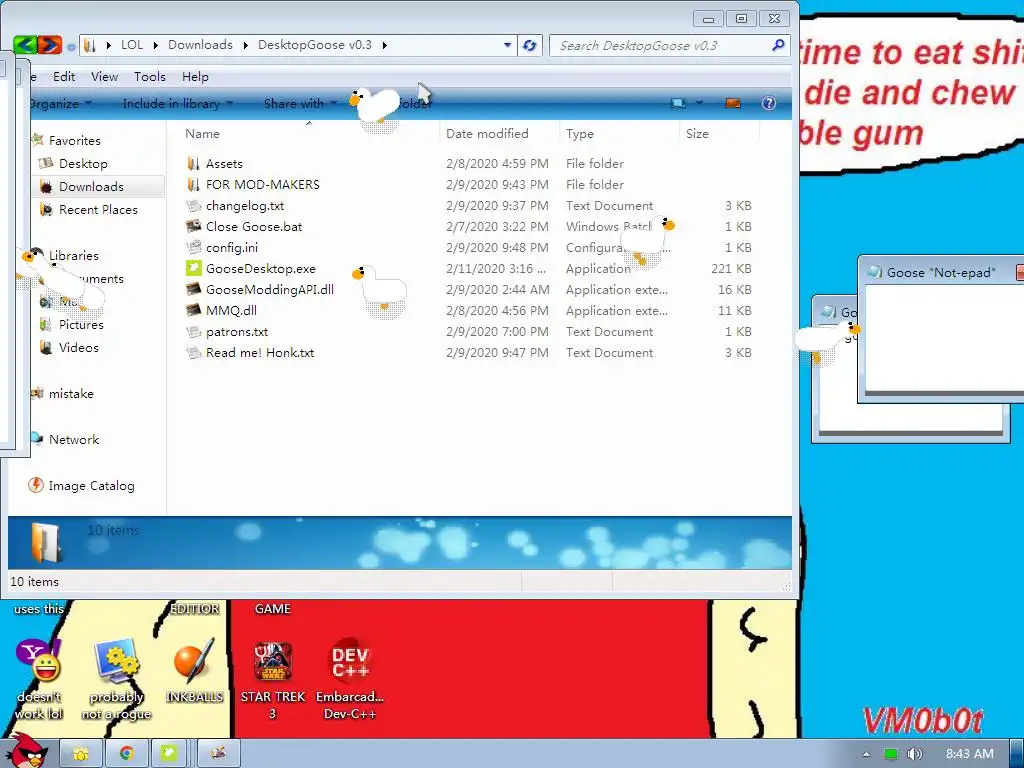The height and width of the screenshot is (768, 1024).
Task: Open the Help question mark icon
Action: pos(769,103)
